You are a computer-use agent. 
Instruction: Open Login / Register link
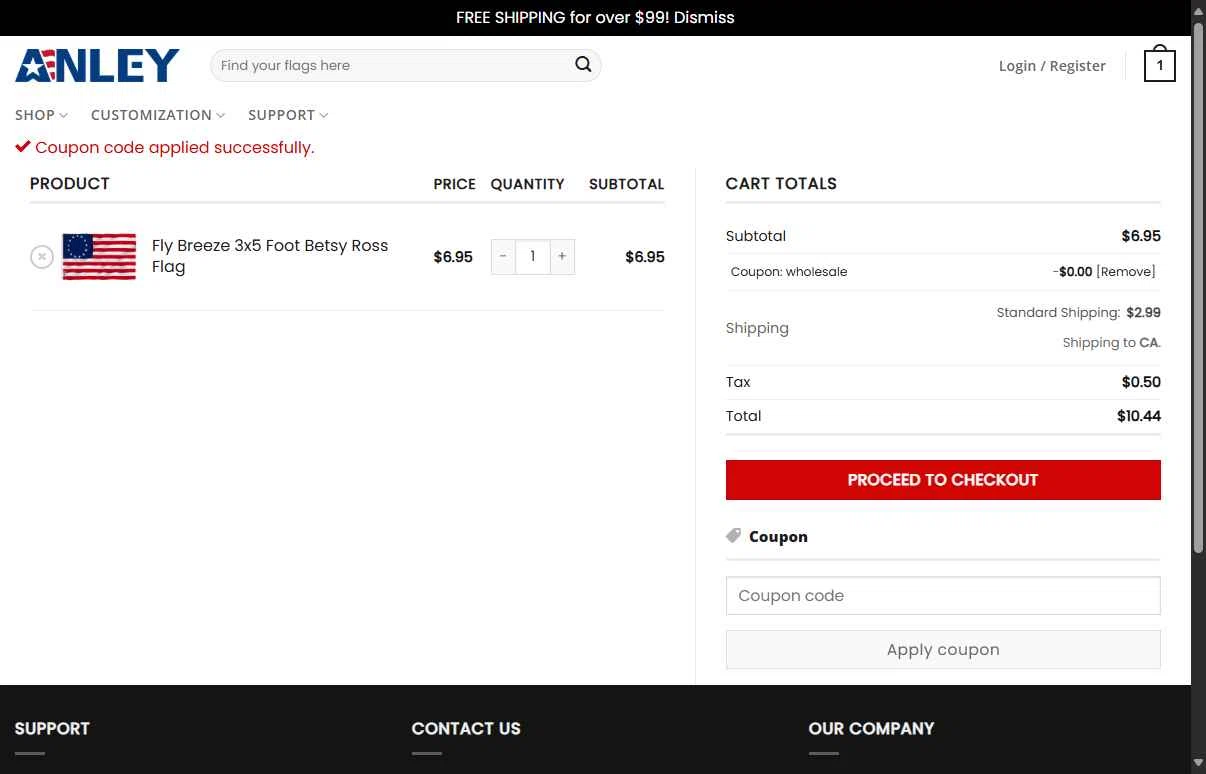click(x=1052, y=66)
